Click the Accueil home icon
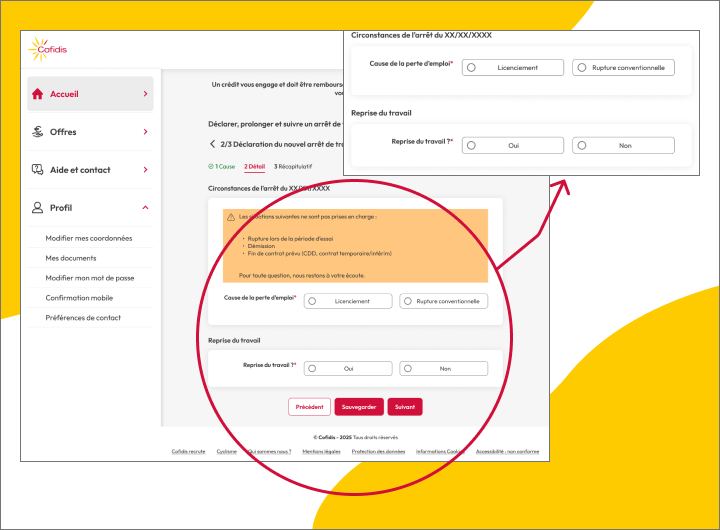This screenshot has height=530, width=720. tap(38, 94)
